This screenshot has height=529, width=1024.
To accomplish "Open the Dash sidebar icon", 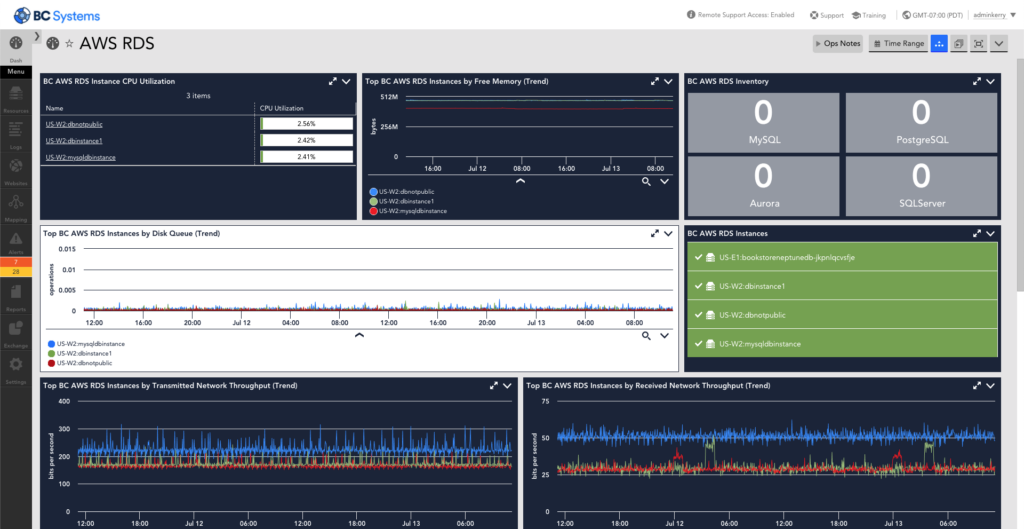I will pos(16,43).
